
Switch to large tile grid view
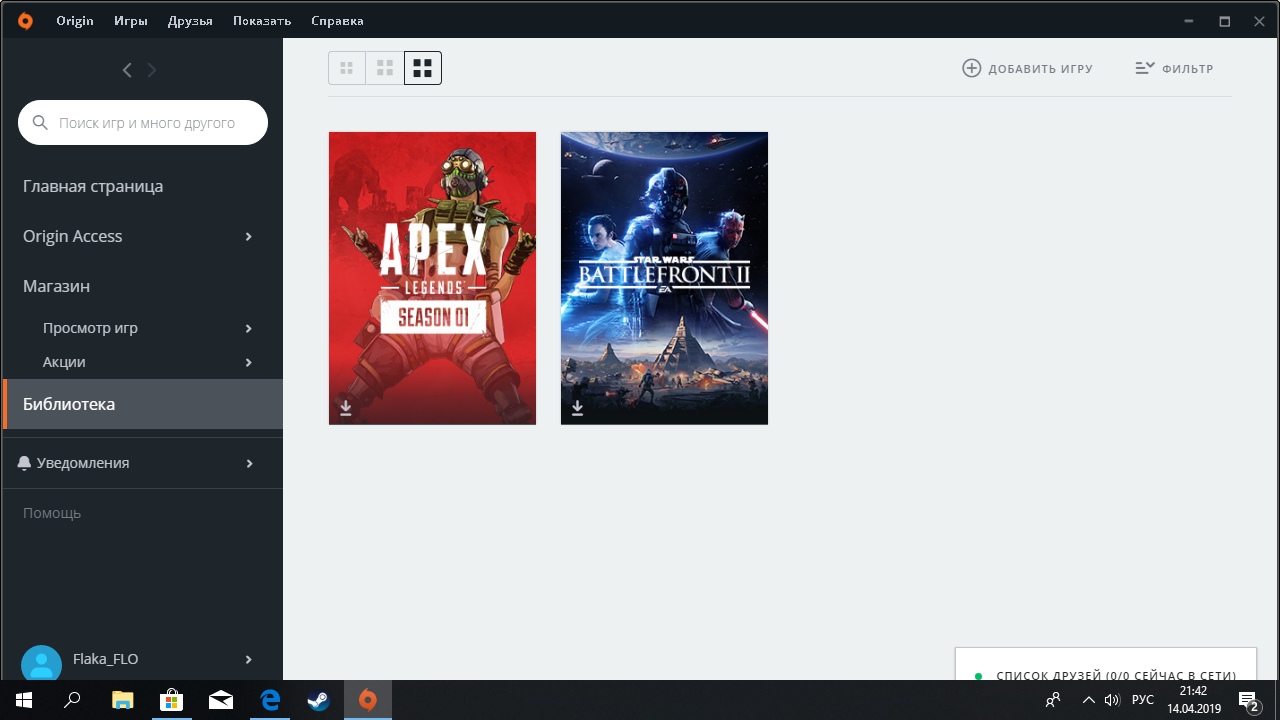(423, 68)
